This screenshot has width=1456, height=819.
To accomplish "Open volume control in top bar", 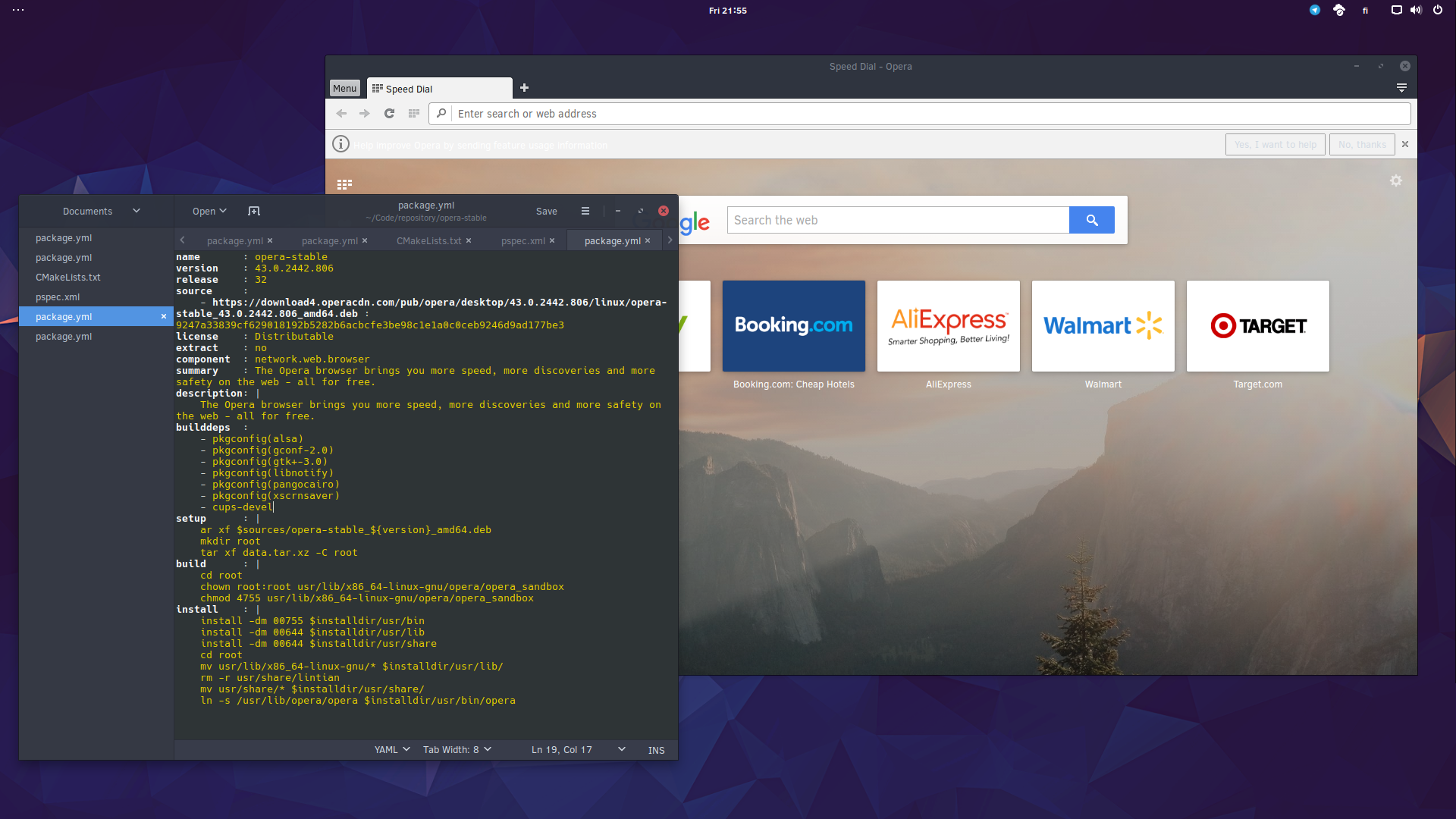I will point(1416,10).
